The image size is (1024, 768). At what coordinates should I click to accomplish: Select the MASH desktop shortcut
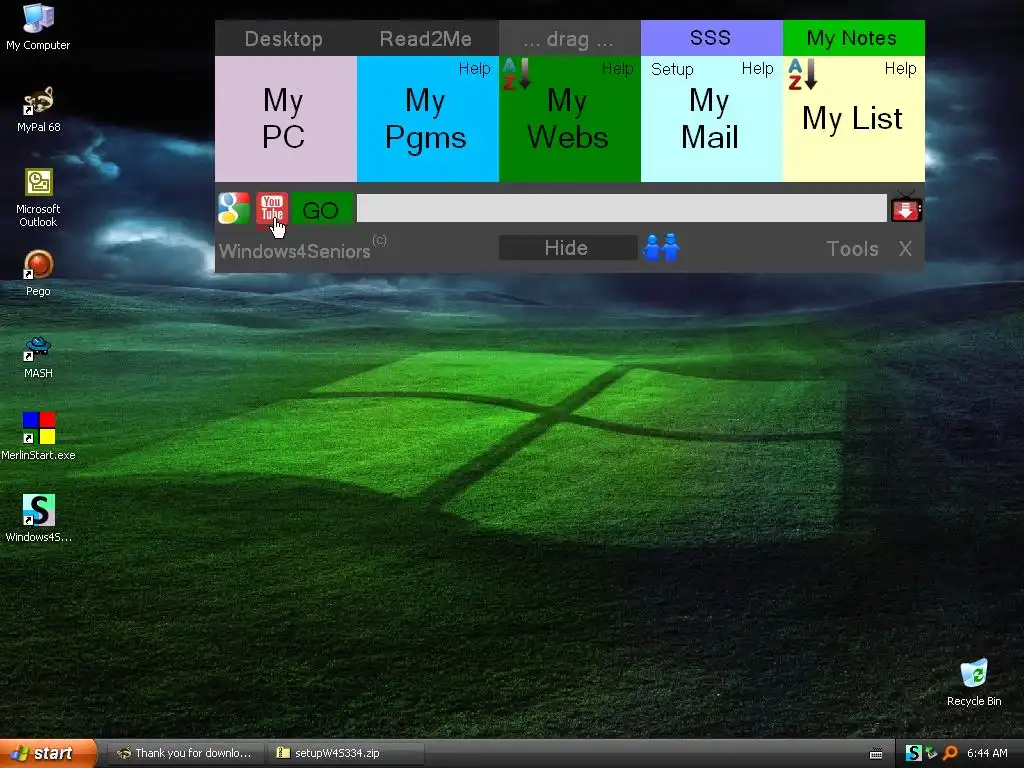coord(38,356)
